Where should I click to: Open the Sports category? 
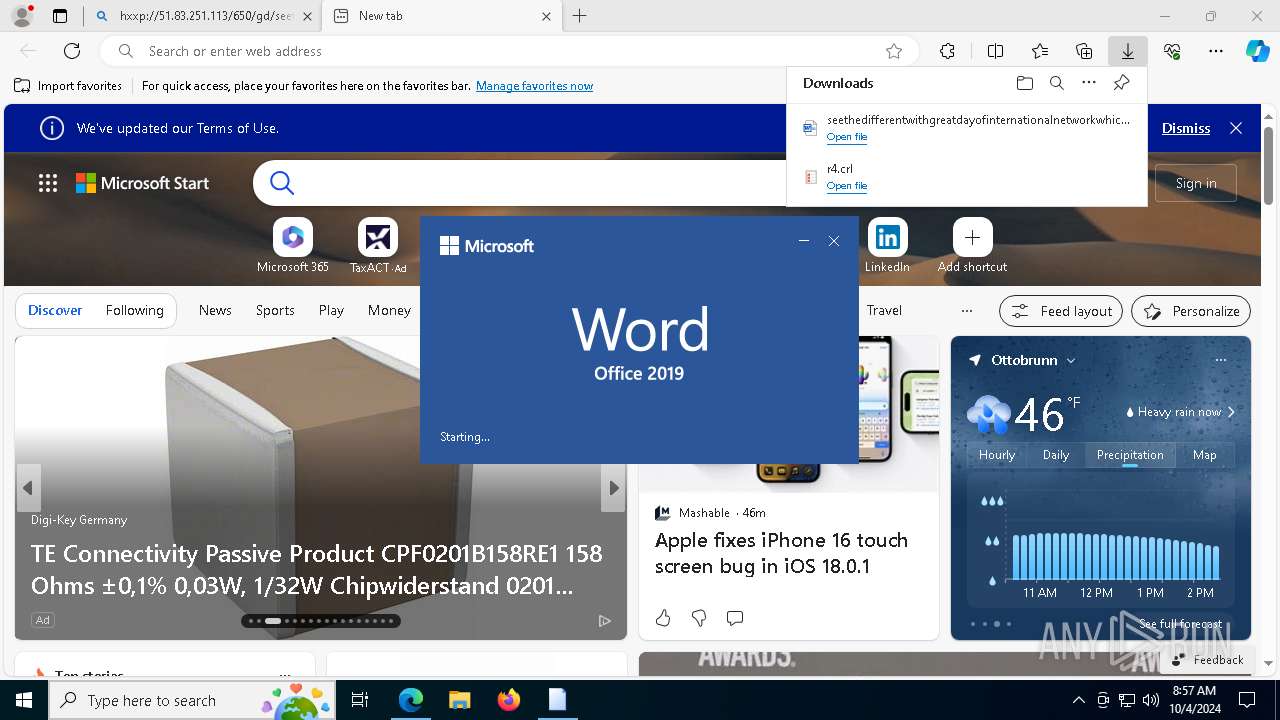click(x=275, y=310)
